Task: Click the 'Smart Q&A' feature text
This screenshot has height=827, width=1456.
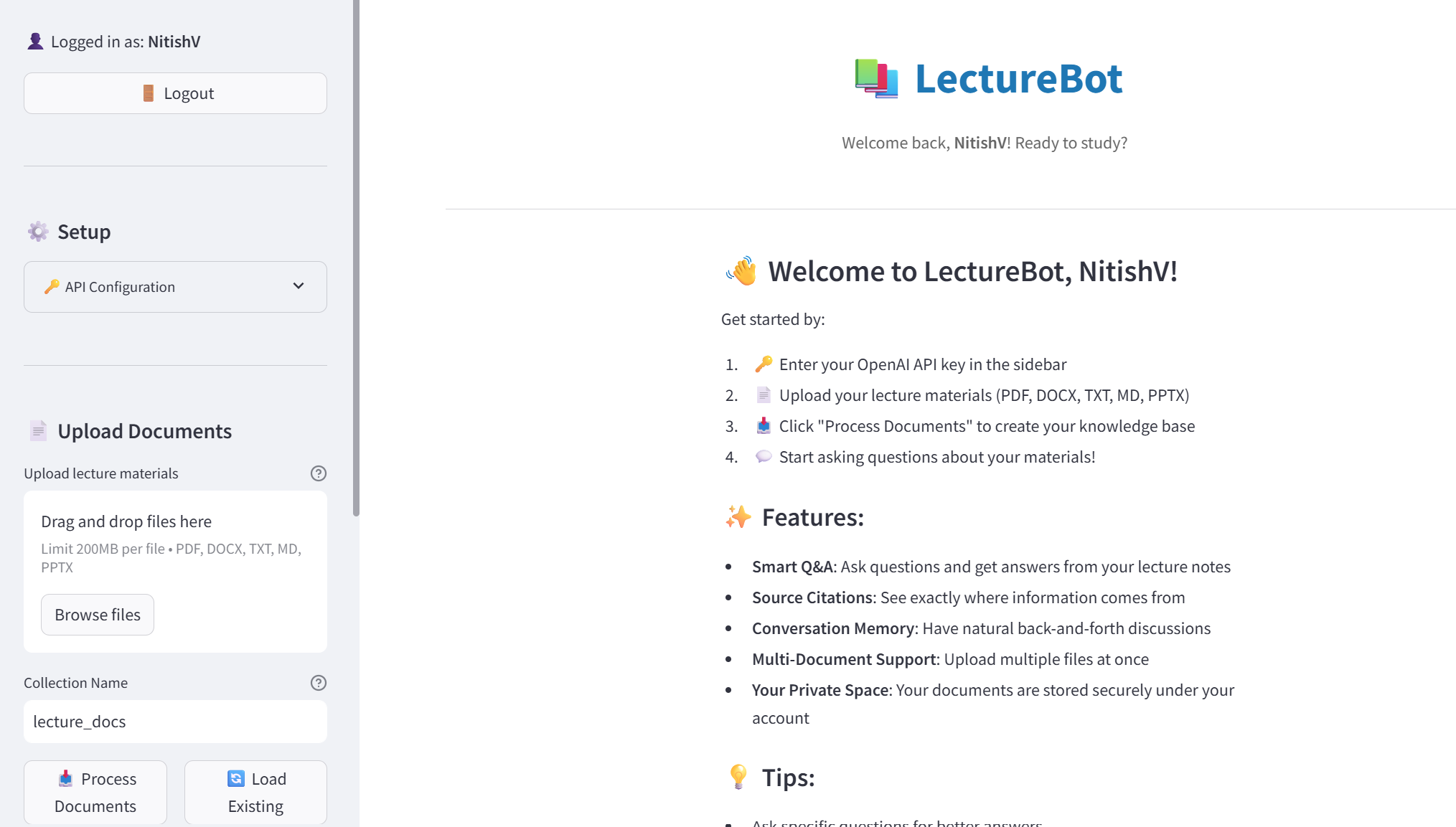Action: click(792, 567)
